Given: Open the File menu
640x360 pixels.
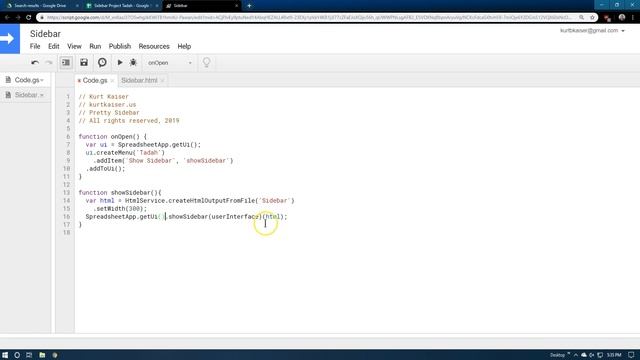Looking at the screenshot, I should 35,47.
